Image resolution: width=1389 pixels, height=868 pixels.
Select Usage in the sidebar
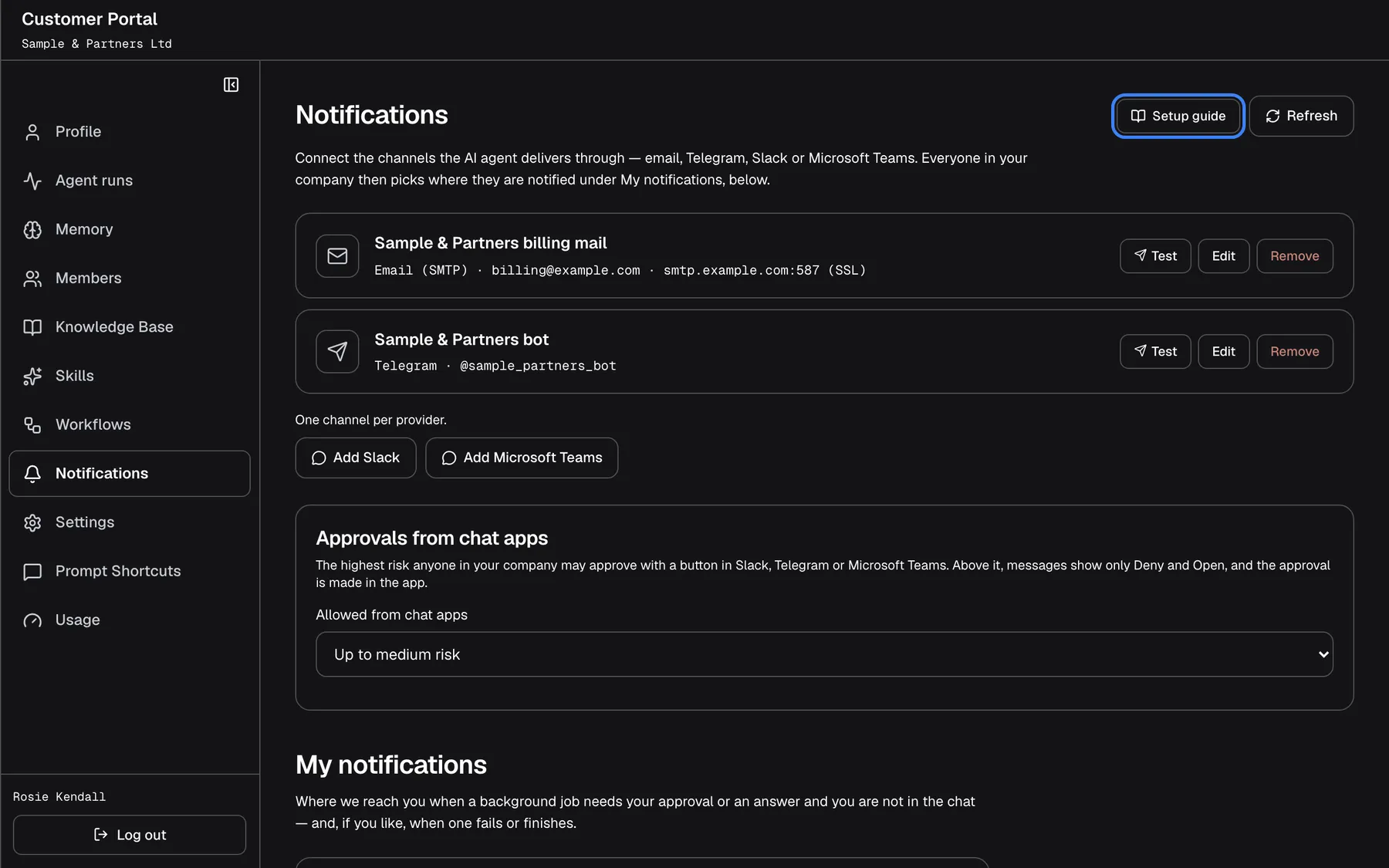[130, 620]
